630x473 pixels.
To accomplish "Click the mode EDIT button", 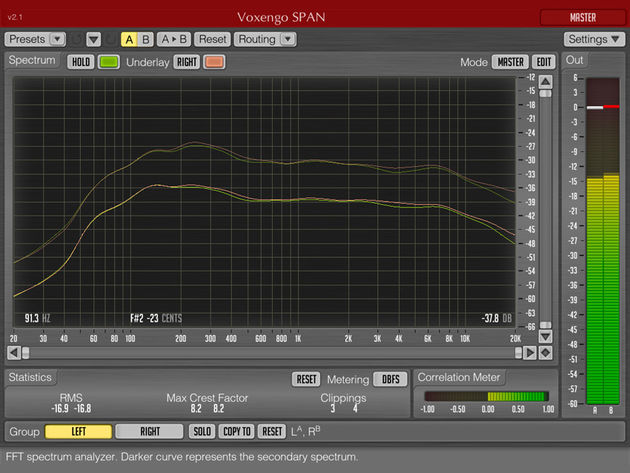I will point(544,62).
